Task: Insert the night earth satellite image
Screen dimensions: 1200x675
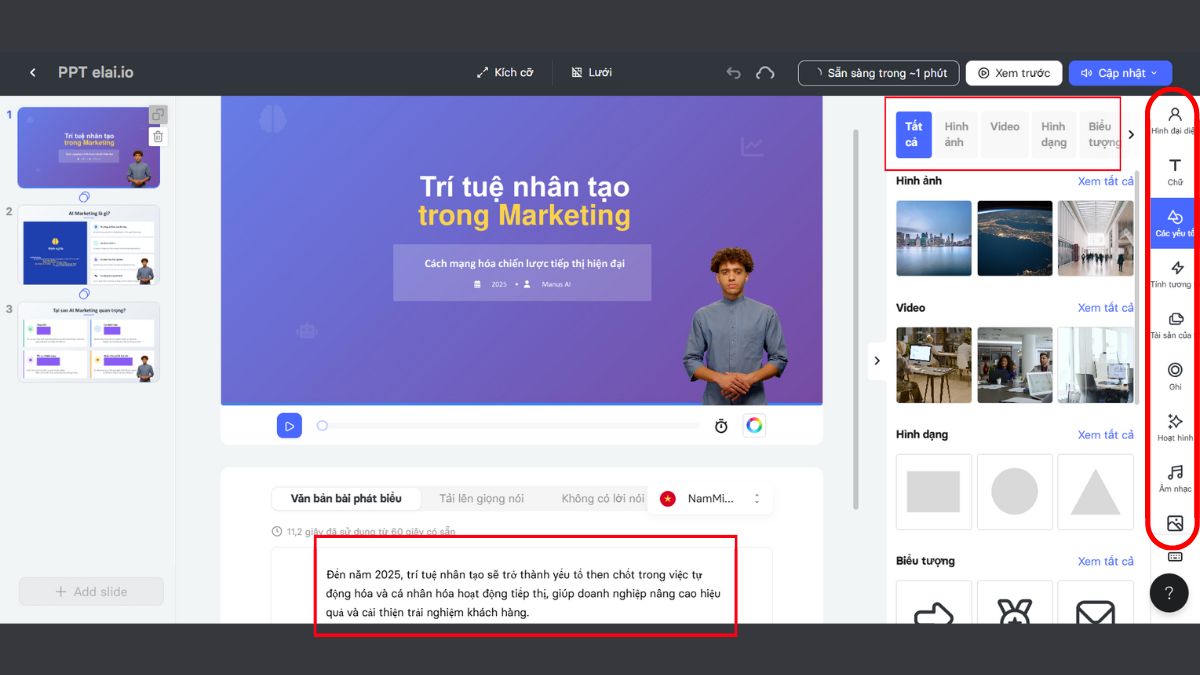Action: coord(1014,238)
